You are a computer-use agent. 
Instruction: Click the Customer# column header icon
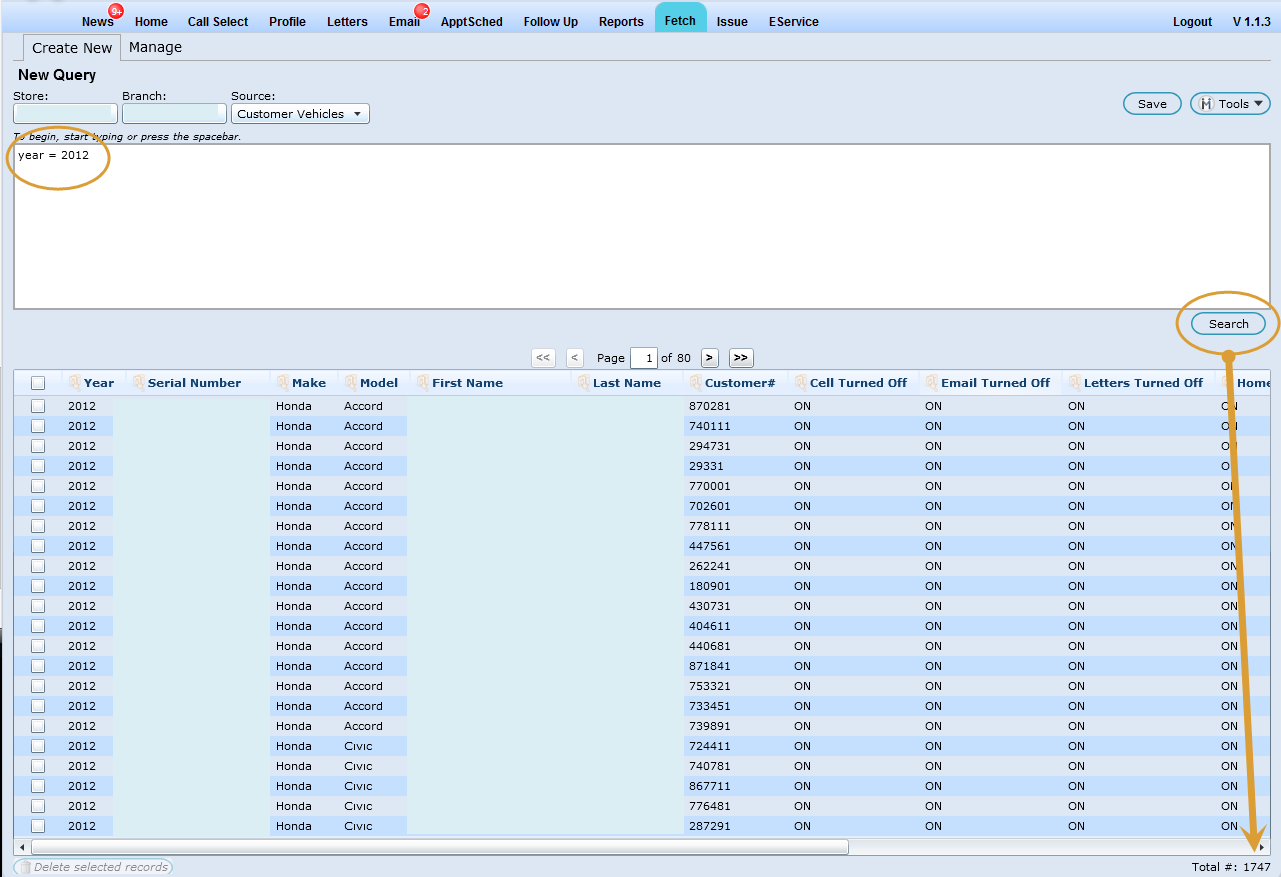point(695,382)
